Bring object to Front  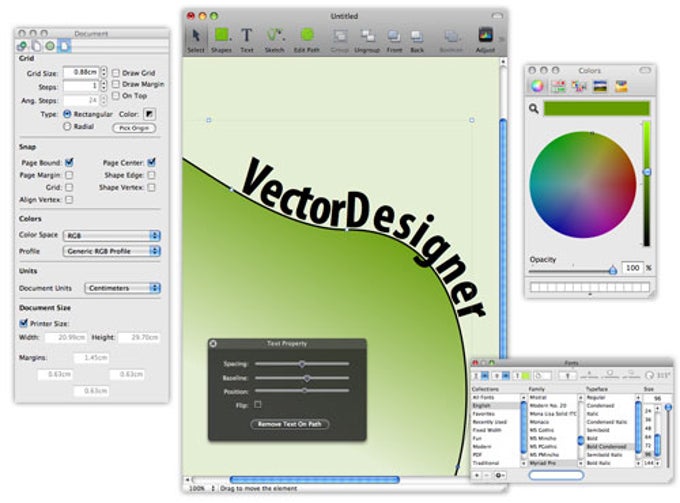[x=394, y=40]
